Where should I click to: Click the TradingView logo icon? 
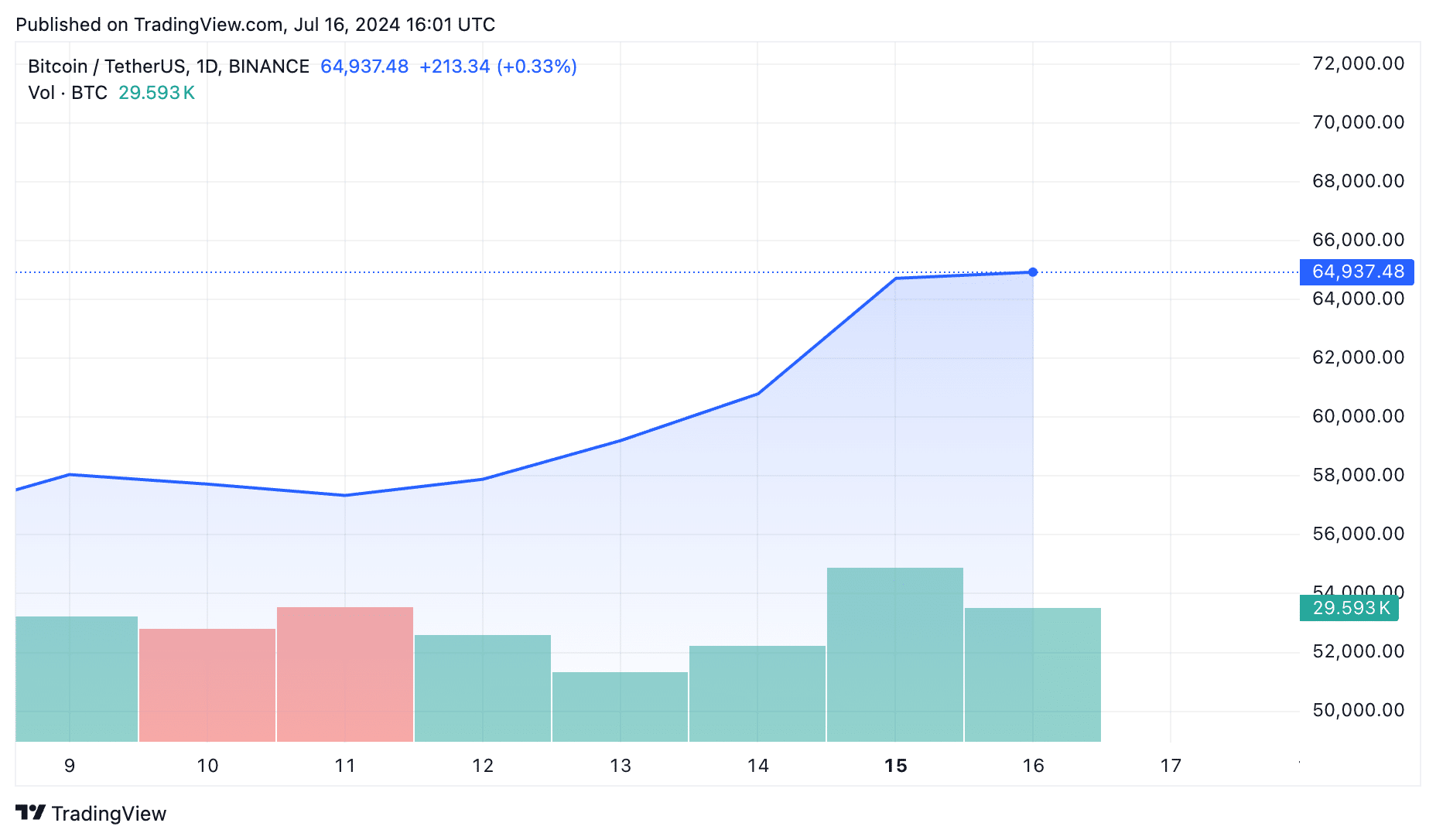(x=31, y=813)
